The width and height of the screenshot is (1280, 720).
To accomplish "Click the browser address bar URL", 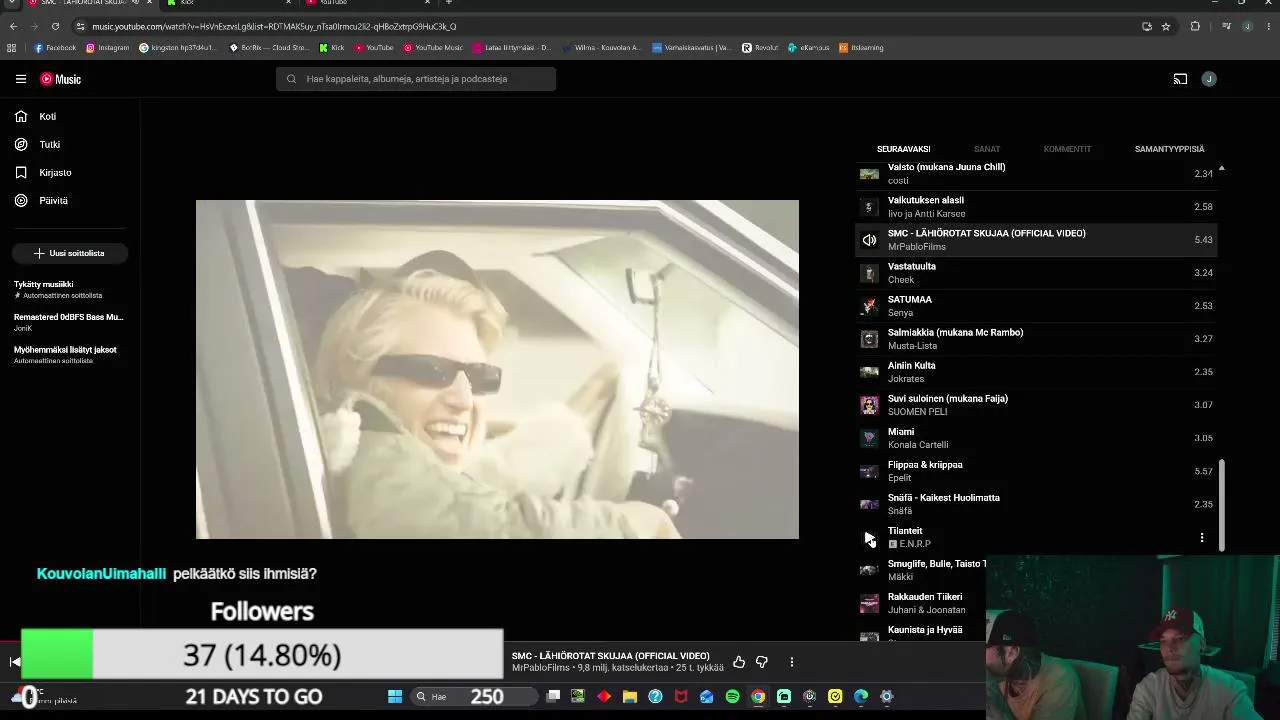I will (274, 26).
